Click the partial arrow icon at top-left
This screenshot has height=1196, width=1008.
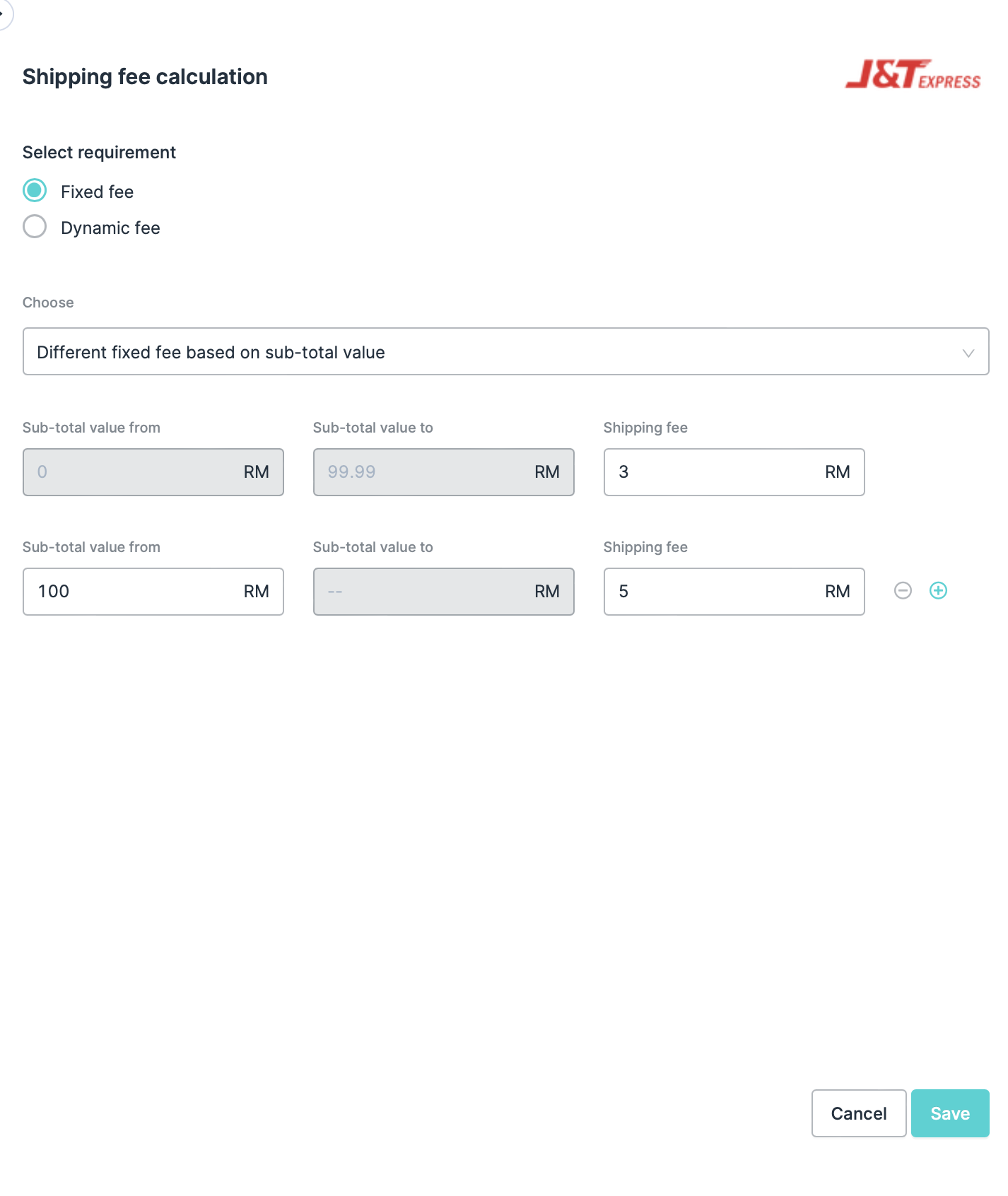click(4, 13)
